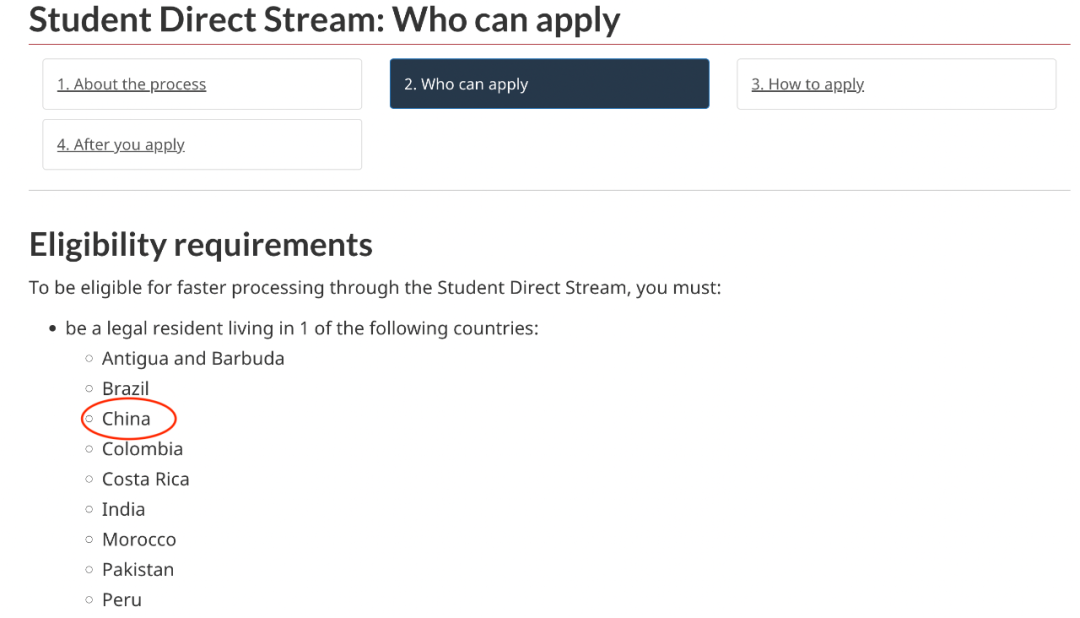
Task: Click the hollow bullet marker beside Brazil
Action: [x=89, y=389]
